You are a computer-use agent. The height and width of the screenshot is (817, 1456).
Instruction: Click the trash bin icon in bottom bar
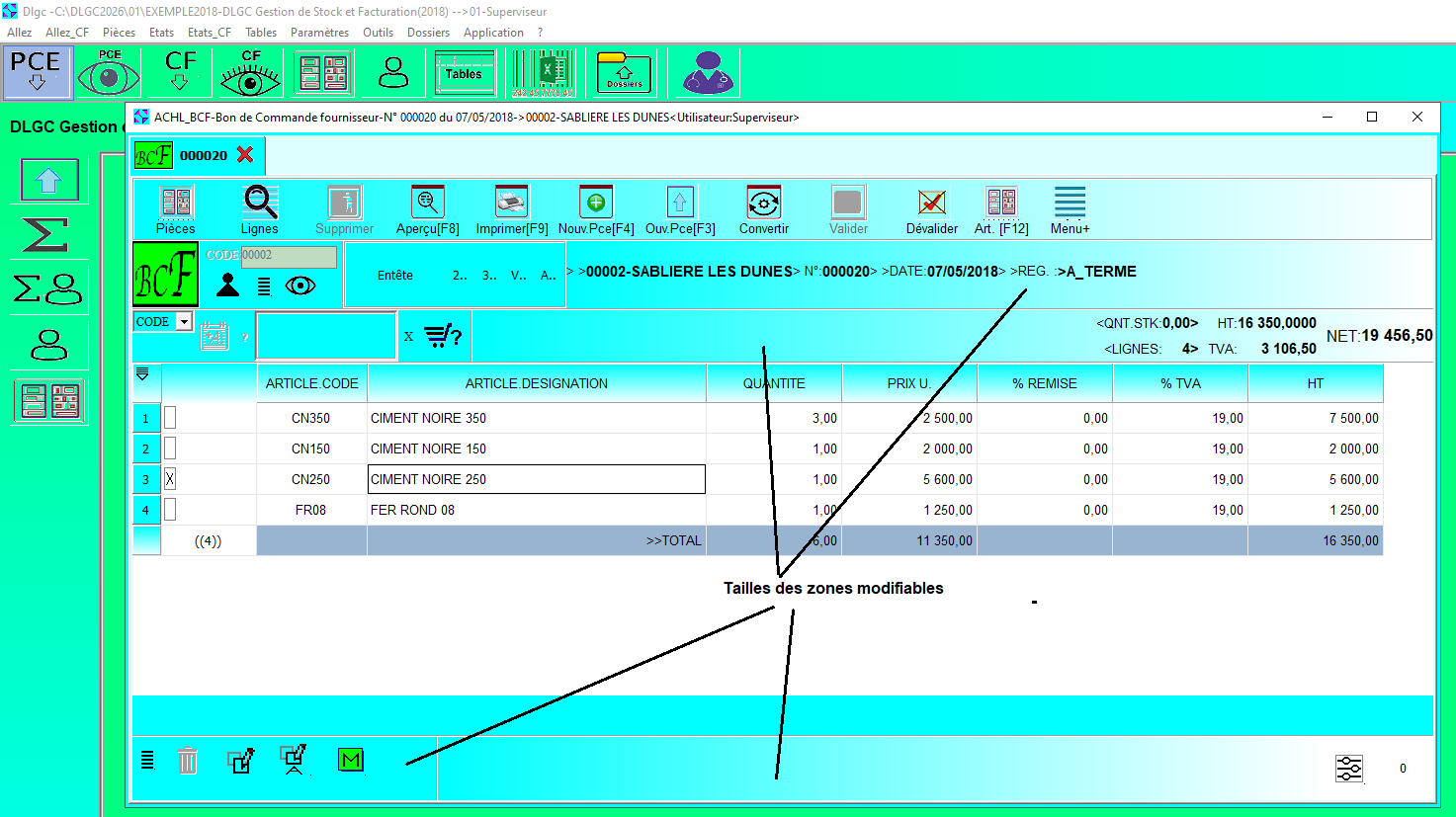188,761
